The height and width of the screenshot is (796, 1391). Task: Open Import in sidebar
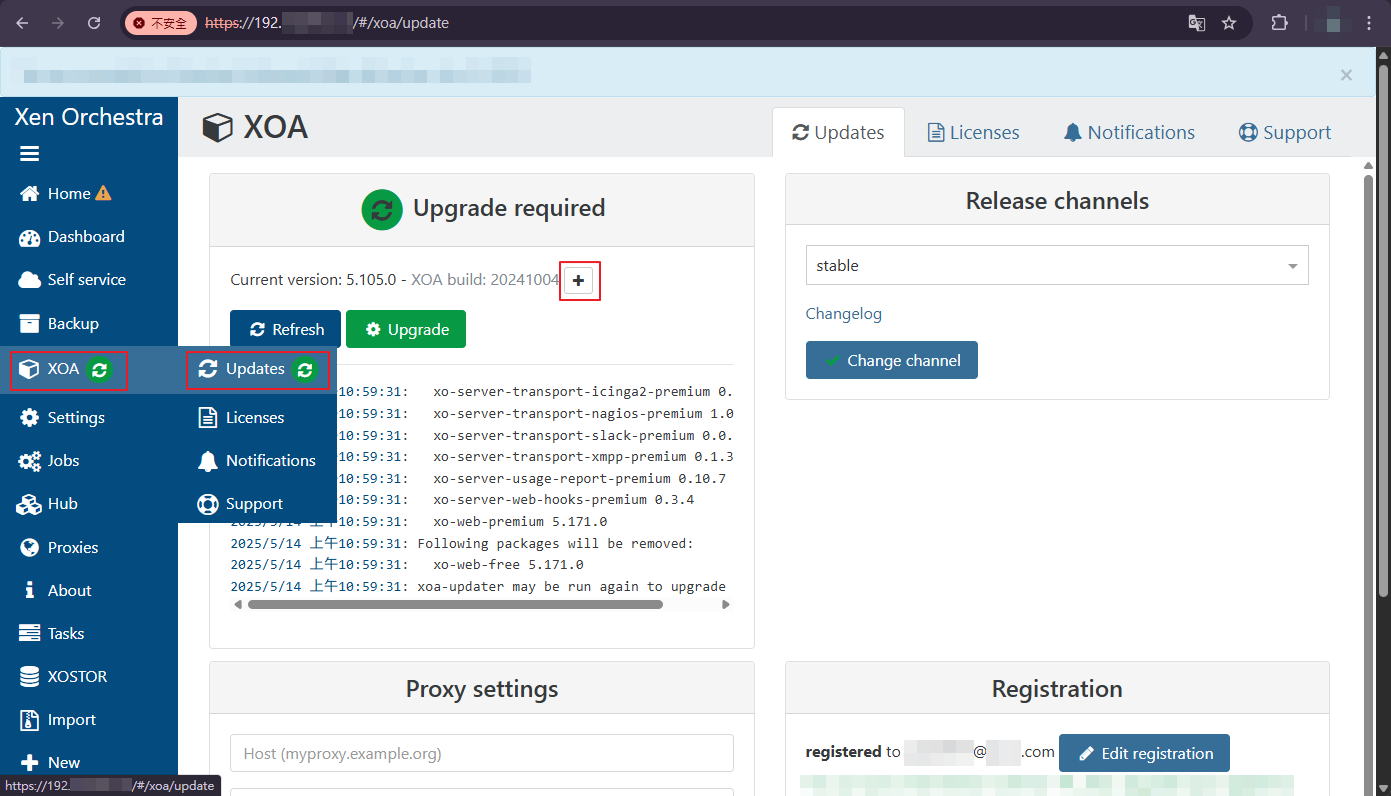pos(58,720)
